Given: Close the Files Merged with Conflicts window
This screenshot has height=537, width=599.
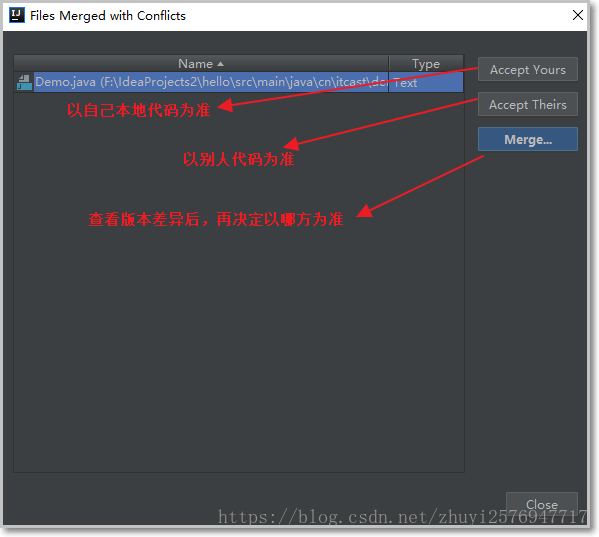Looking at the screenshot, I should 578,15.
